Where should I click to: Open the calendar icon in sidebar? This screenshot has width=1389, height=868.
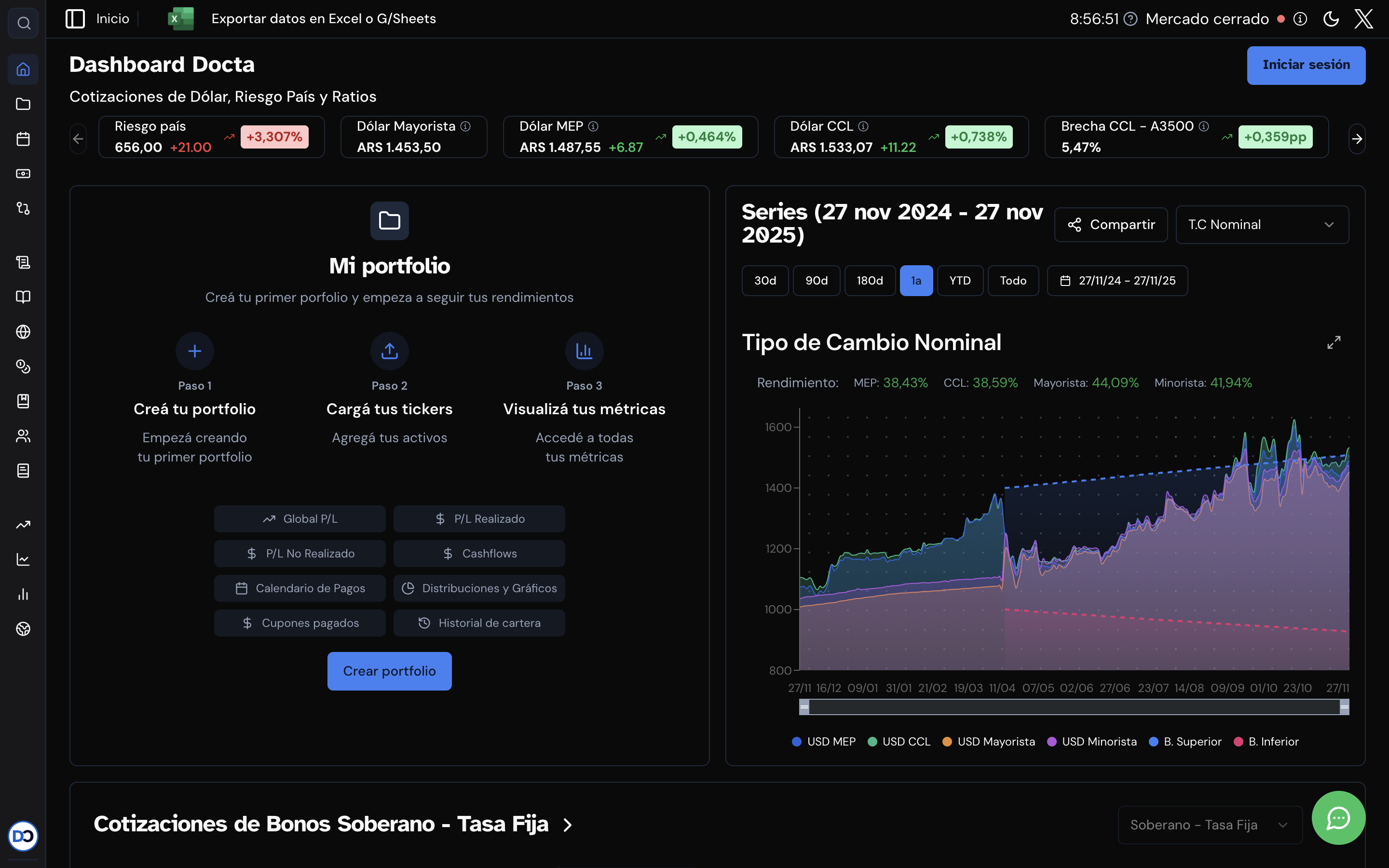point(23,139)
